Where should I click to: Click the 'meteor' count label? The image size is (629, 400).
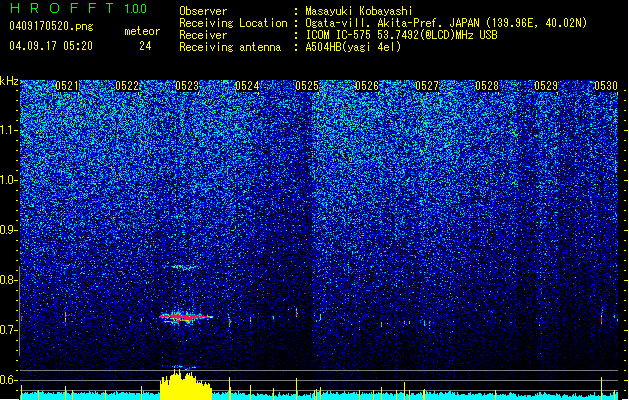click(x=142, y=31)
